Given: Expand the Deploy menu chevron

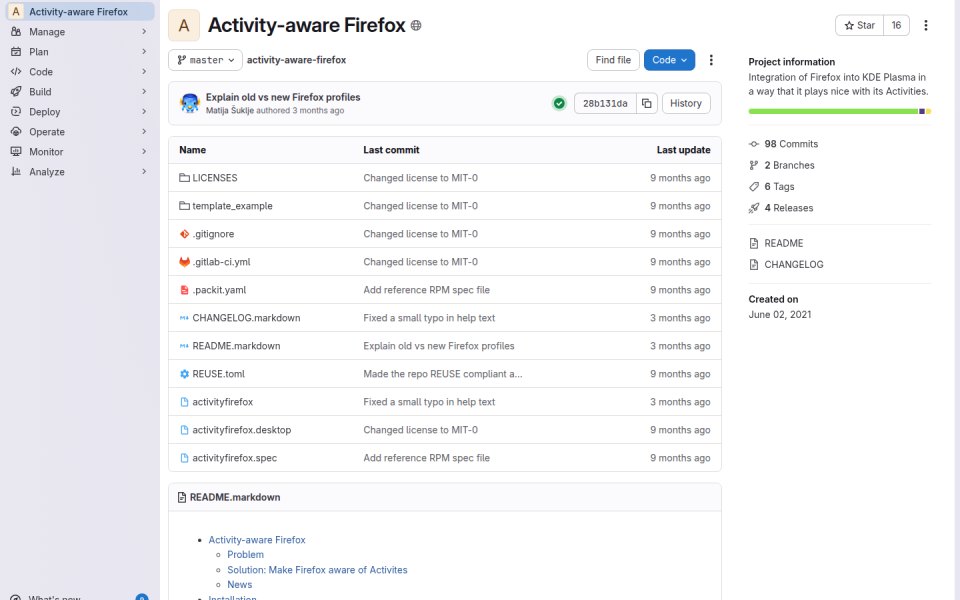Looking at the screenshot, I should 144,111.
